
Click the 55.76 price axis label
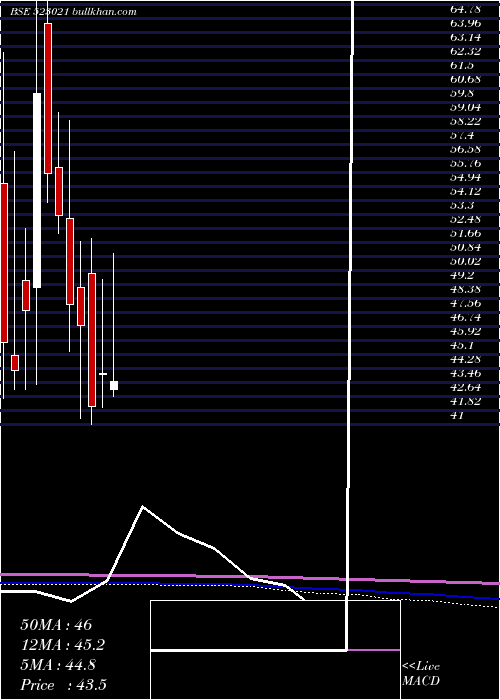466,163
